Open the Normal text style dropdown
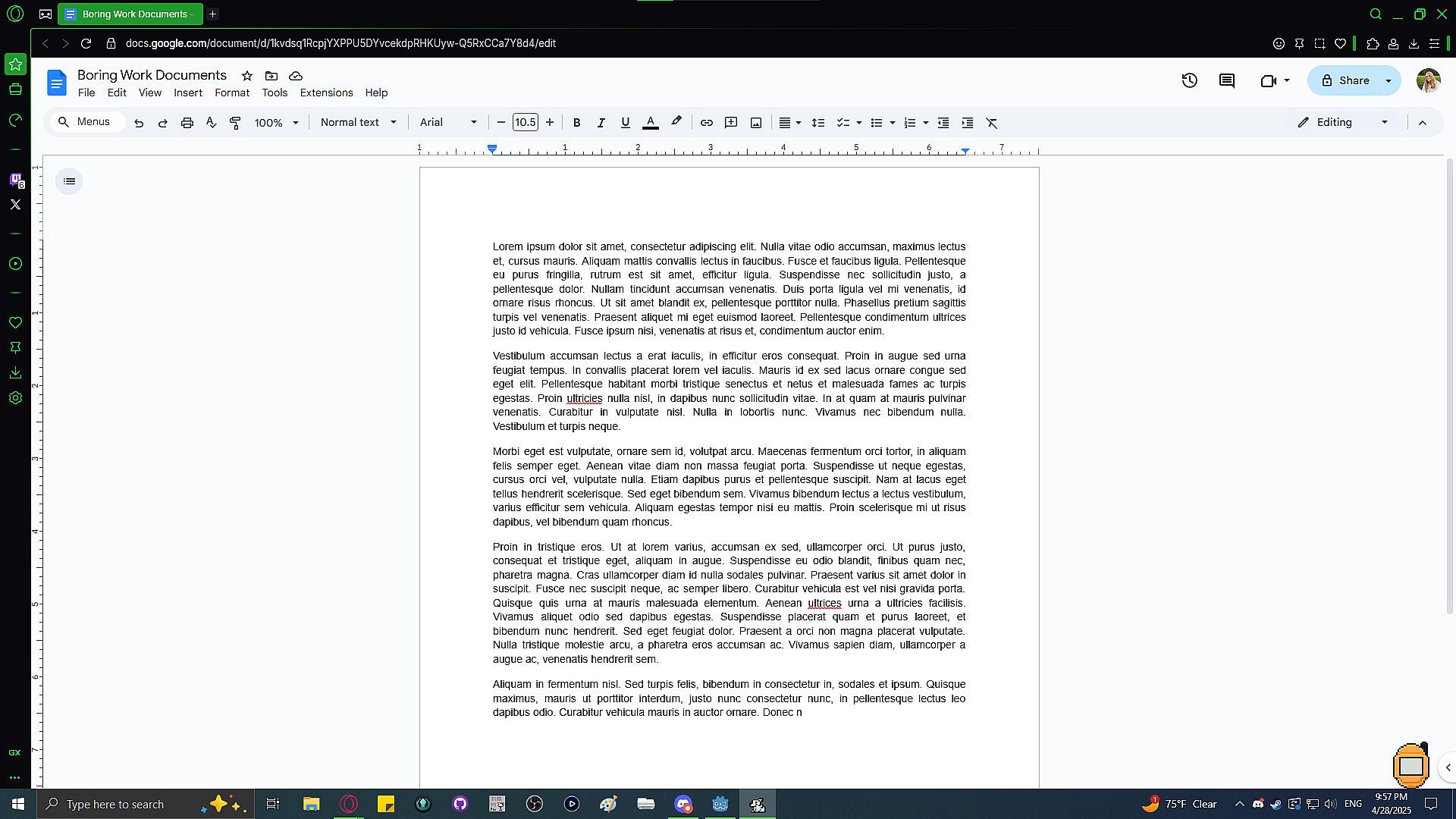This screenshot has height=819, width=1456. pos(358,122)
